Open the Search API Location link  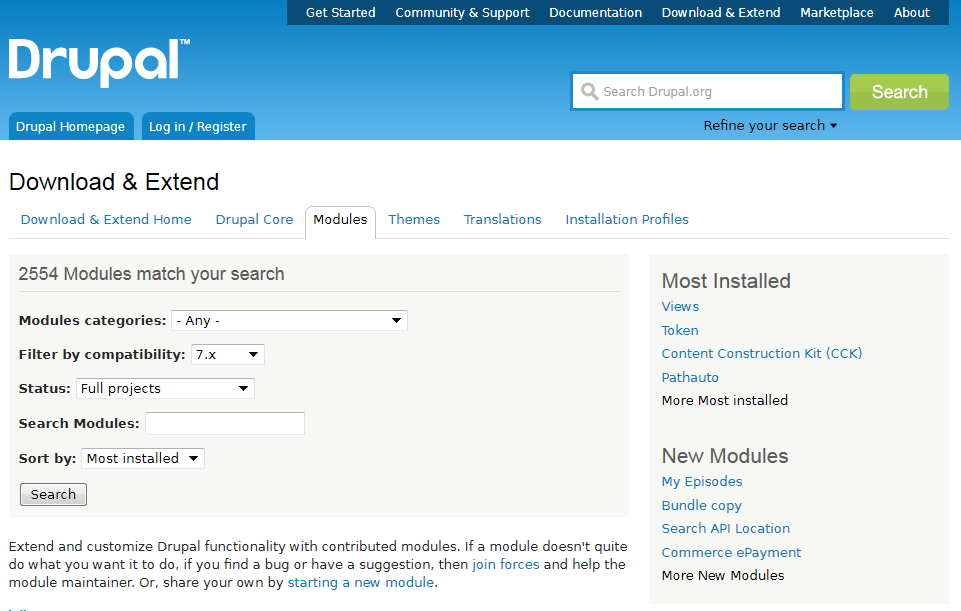726,529
